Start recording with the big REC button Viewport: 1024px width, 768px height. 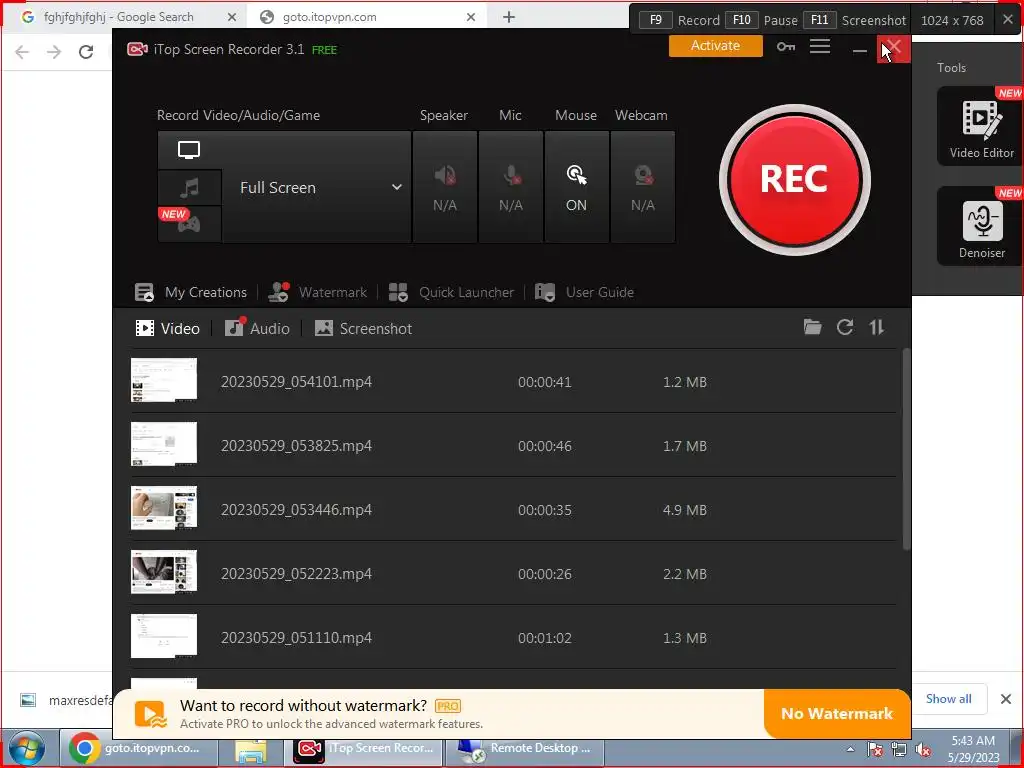click(x=794, y=180)
